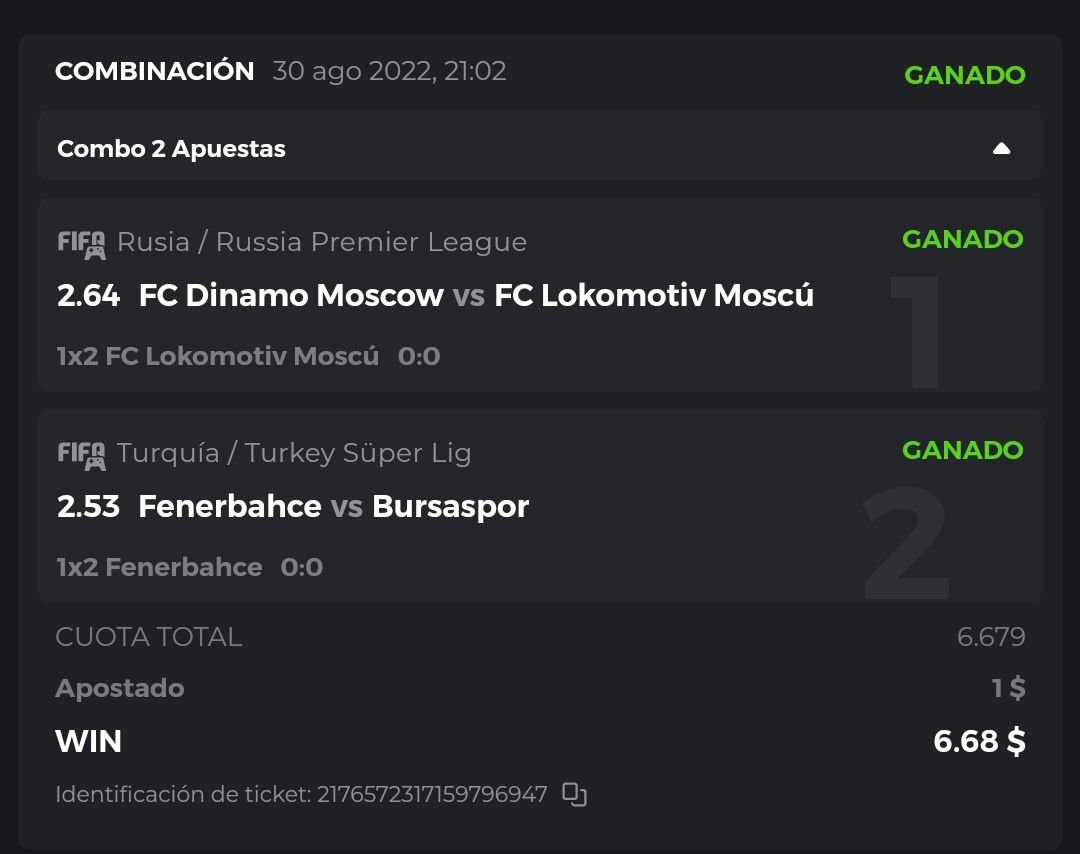Viewport: 1080px width, 854px height.
Task: Click the top GANADO status of the combination
Action: [x=964, y=75]
